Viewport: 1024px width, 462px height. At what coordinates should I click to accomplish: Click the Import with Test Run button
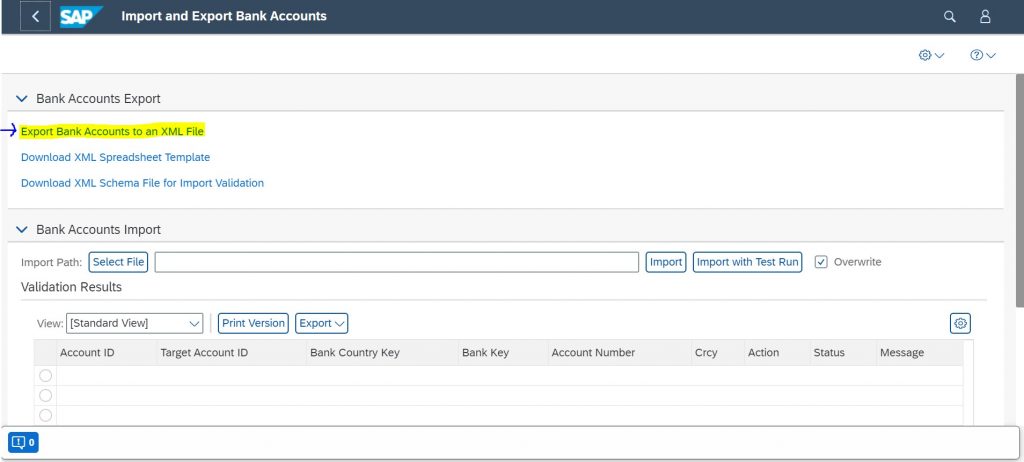(x=747, y=262)
